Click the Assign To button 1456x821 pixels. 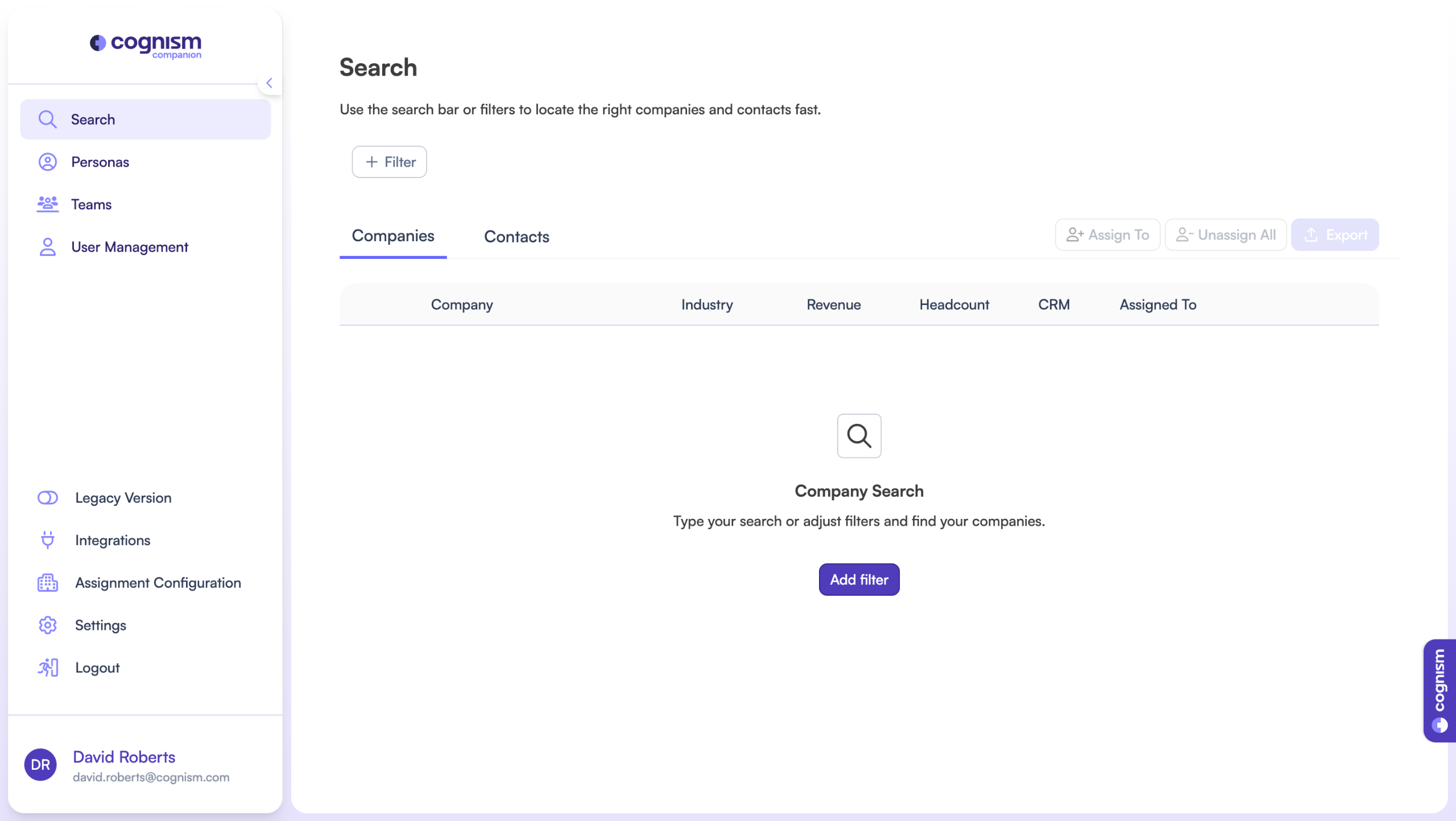[1107, 235]
